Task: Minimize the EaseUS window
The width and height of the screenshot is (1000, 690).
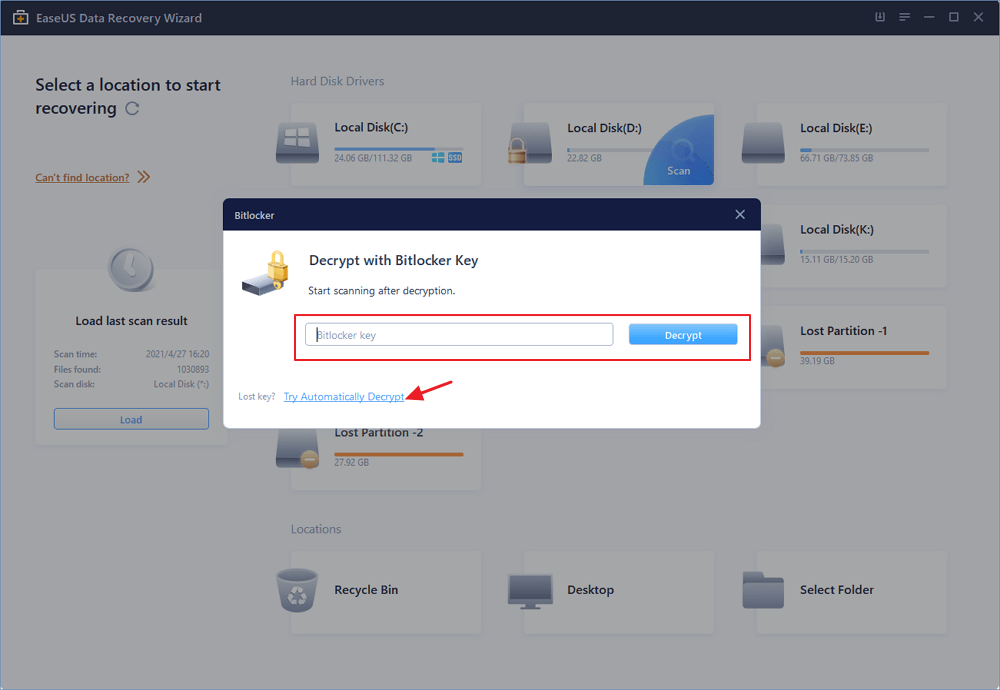Action: pyautogui.click(x=929, y=17)
